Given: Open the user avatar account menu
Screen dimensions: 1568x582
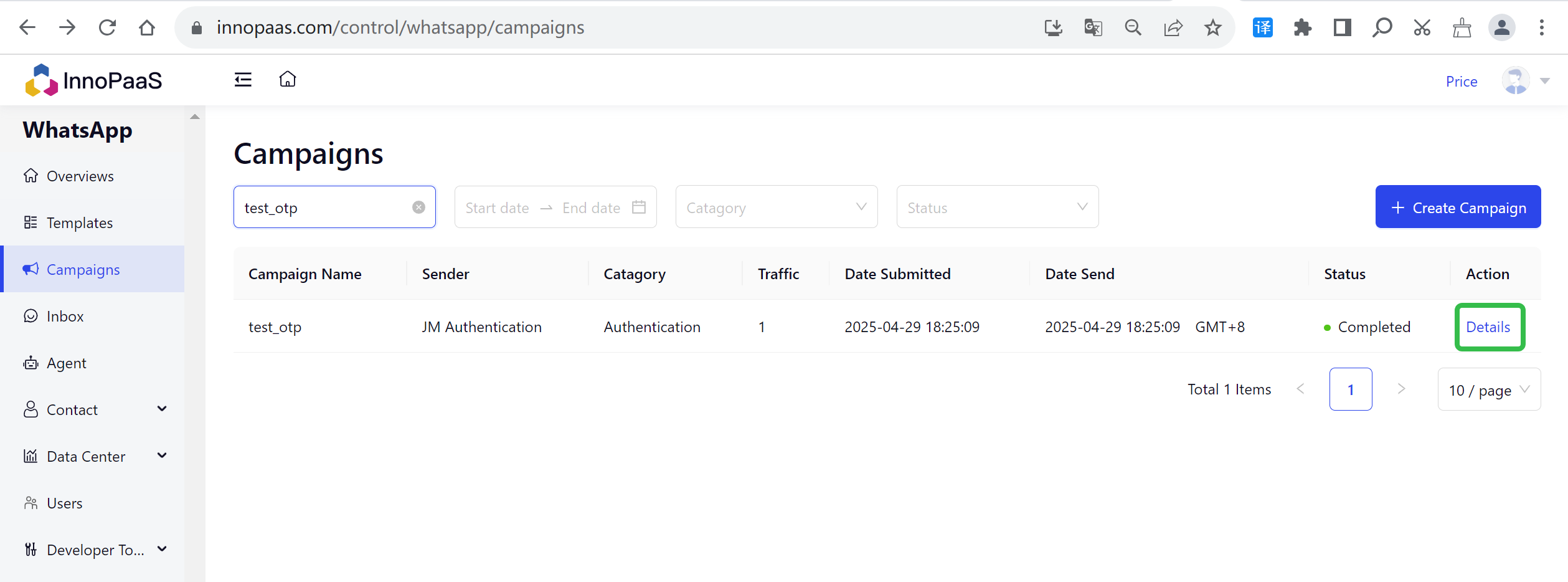Looking at the screenshot, I should (x=1516, y=81).
